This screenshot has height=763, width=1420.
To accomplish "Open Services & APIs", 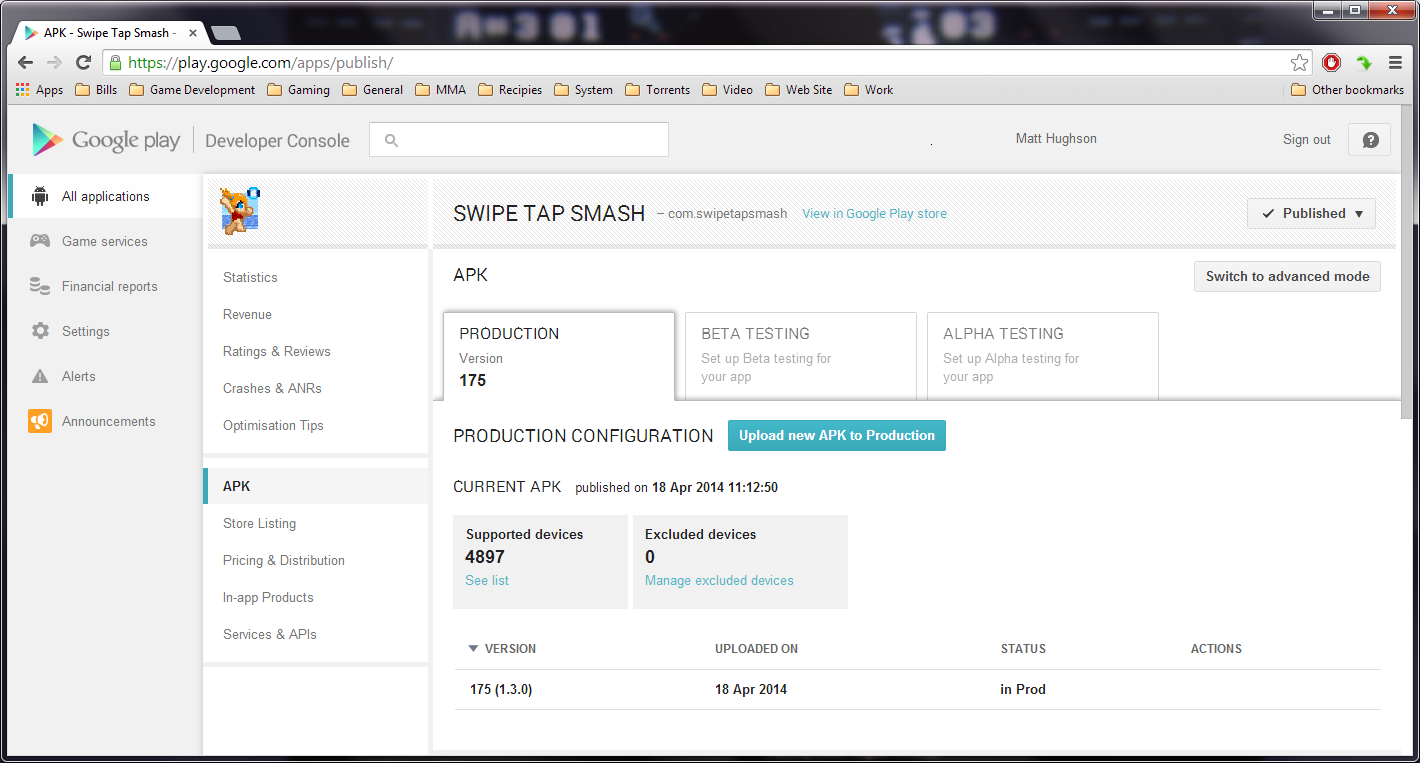I will click(x=270, y=634).
